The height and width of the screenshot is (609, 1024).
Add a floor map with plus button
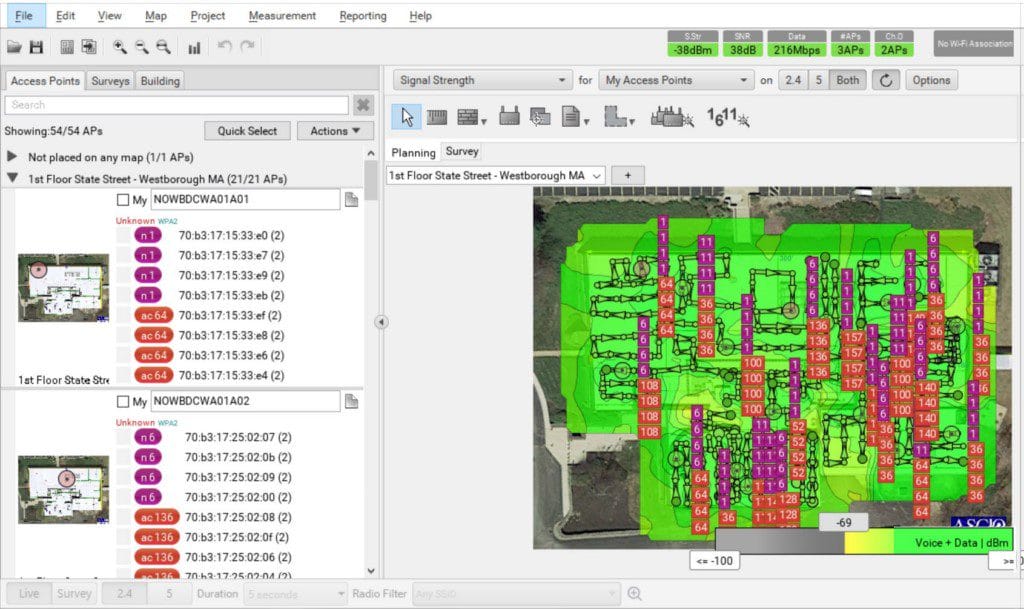coord(628,176)
